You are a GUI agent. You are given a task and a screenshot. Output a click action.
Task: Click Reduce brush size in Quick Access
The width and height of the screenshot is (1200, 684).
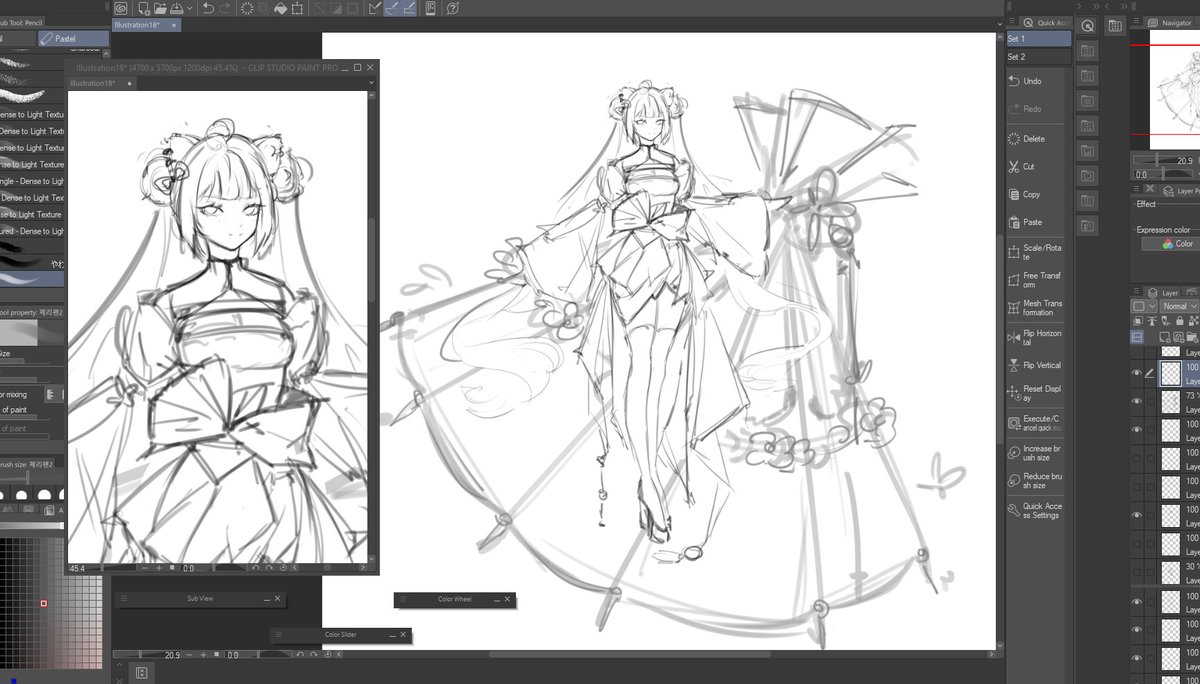click(x=1036, y=481)
